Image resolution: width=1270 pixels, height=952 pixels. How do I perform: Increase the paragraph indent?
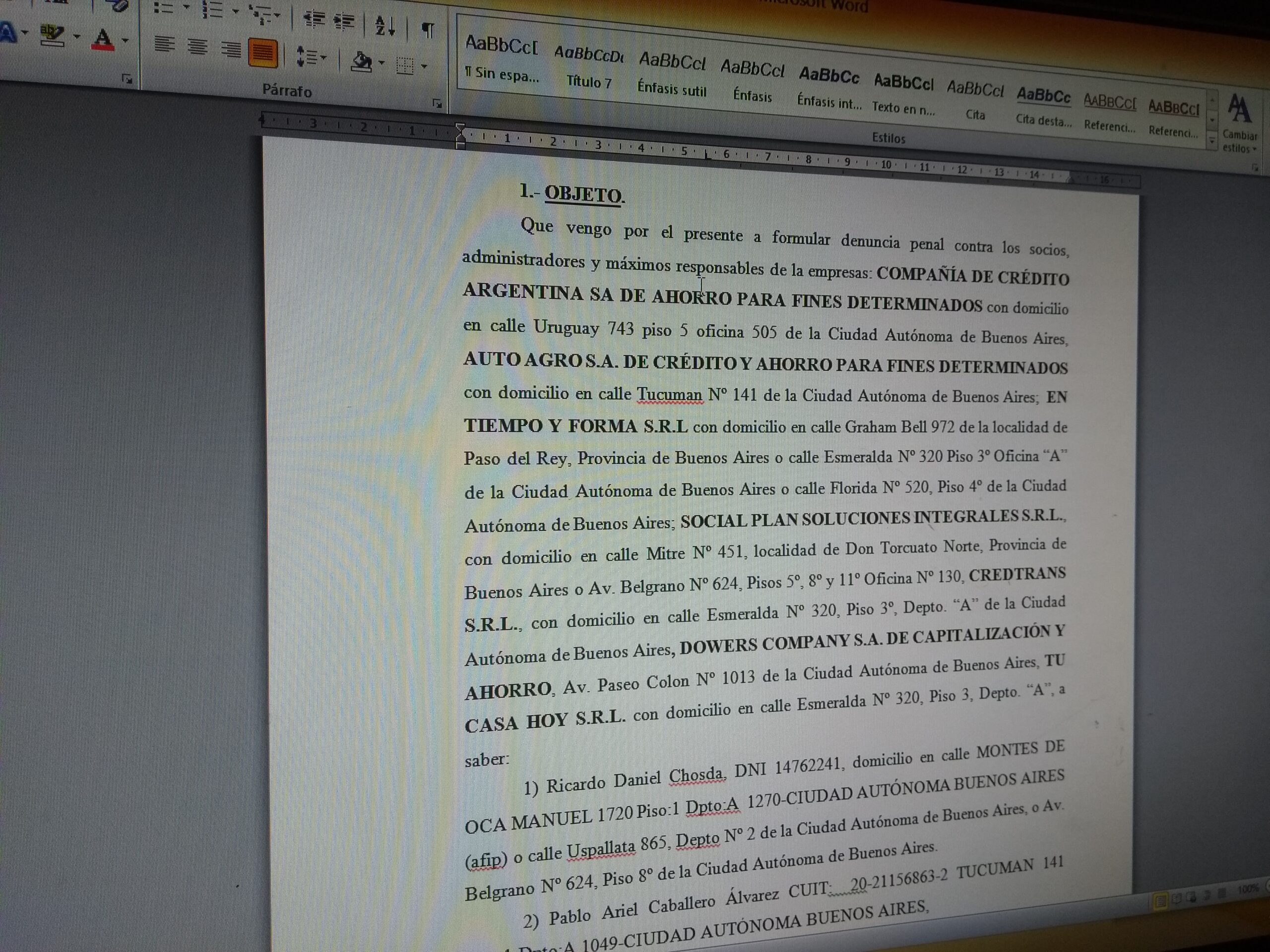point(343,22)
